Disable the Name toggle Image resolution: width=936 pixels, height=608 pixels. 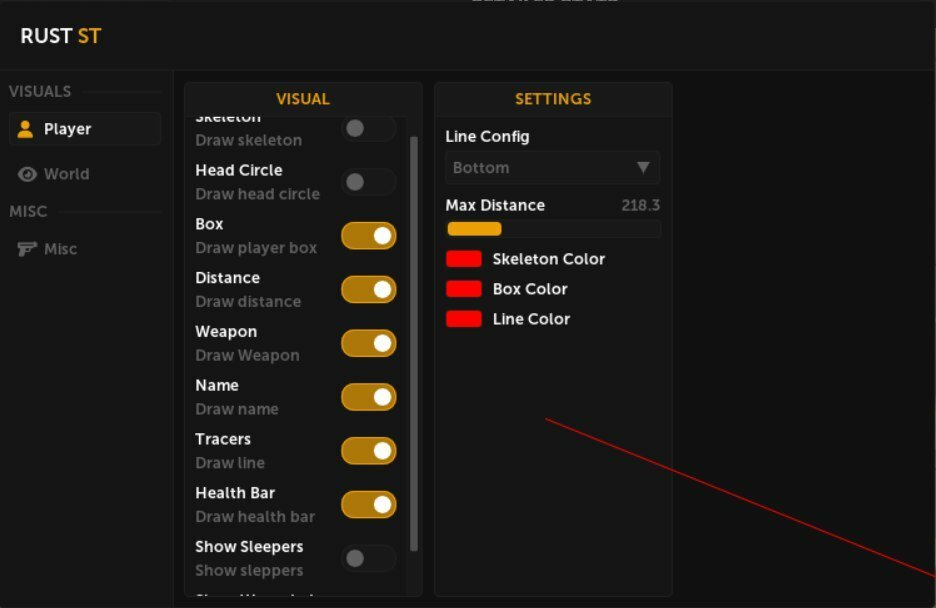click(368, 397)
